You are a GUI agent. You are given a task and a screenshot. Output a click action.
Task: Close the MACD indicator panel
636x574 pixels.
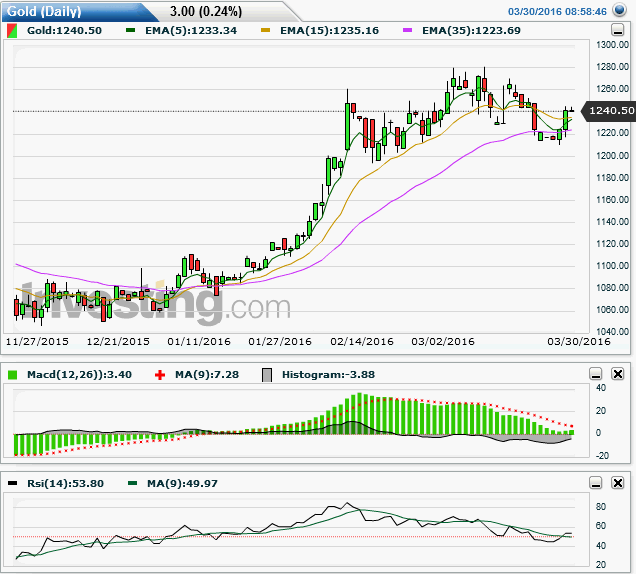point(617,374)
